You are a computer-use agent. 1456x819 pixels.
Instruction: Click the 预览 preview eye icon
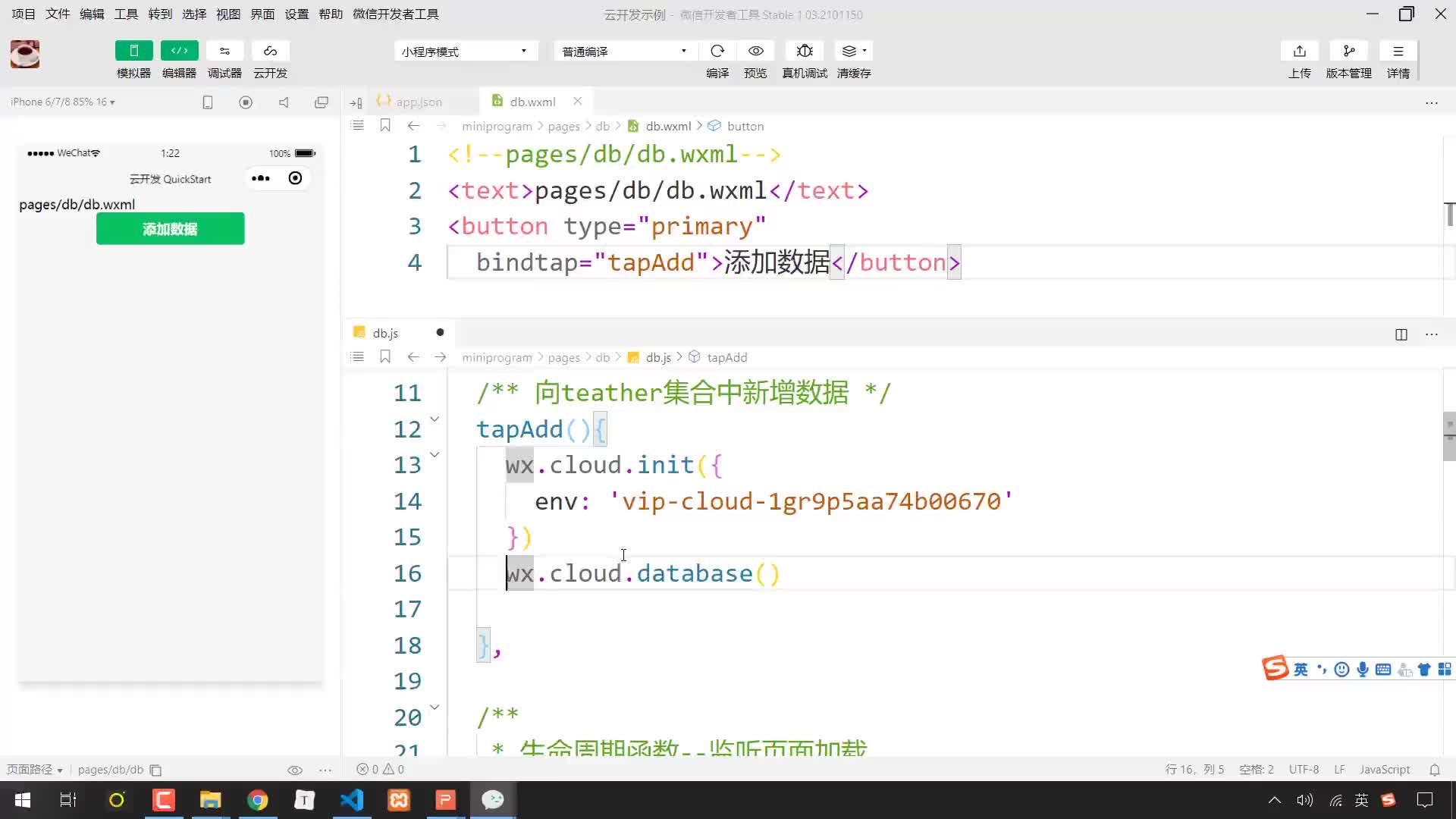755,51
